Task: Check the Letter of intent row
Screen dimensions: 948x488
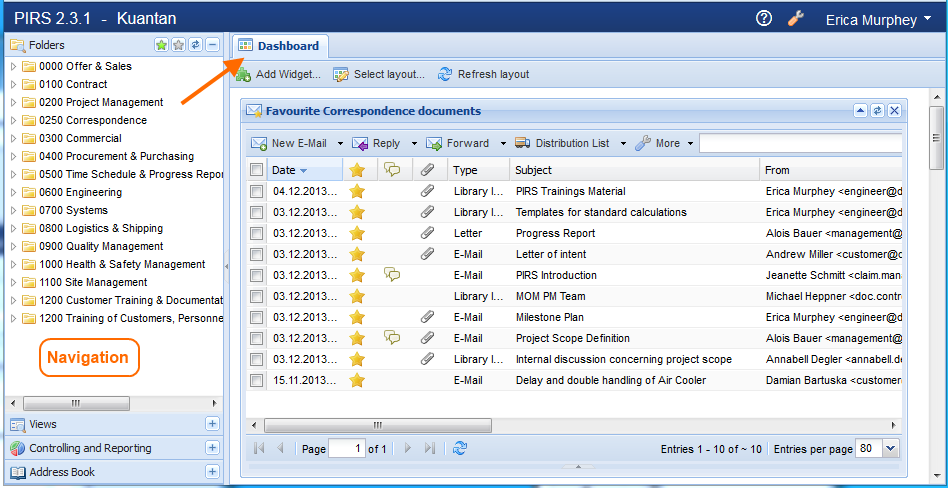Action: click(256, 255)
